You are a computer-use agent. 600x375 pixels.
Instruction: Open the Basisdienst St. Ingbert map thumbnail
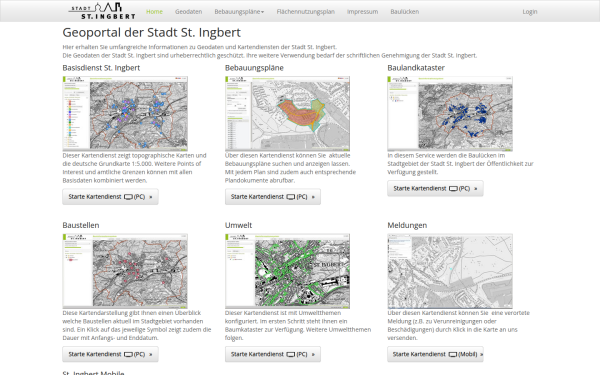(x=125, y=113)
